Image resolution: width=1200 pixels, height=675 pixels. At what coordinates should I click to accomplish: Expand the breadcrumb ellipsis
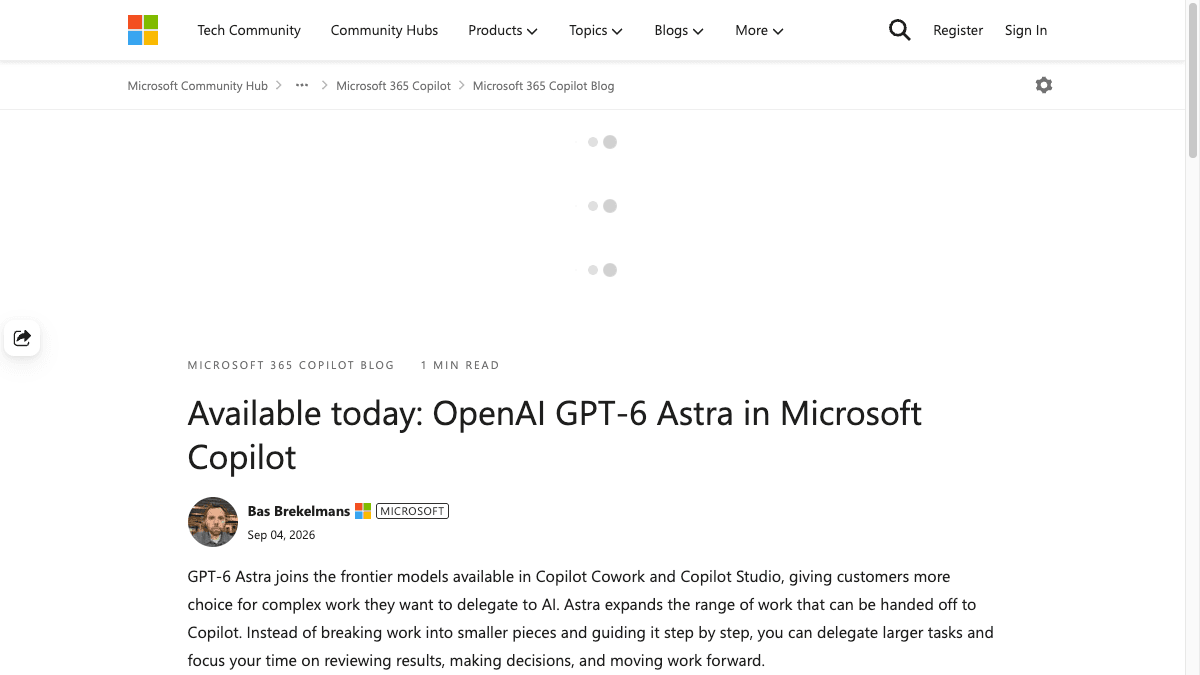point(302,86)
